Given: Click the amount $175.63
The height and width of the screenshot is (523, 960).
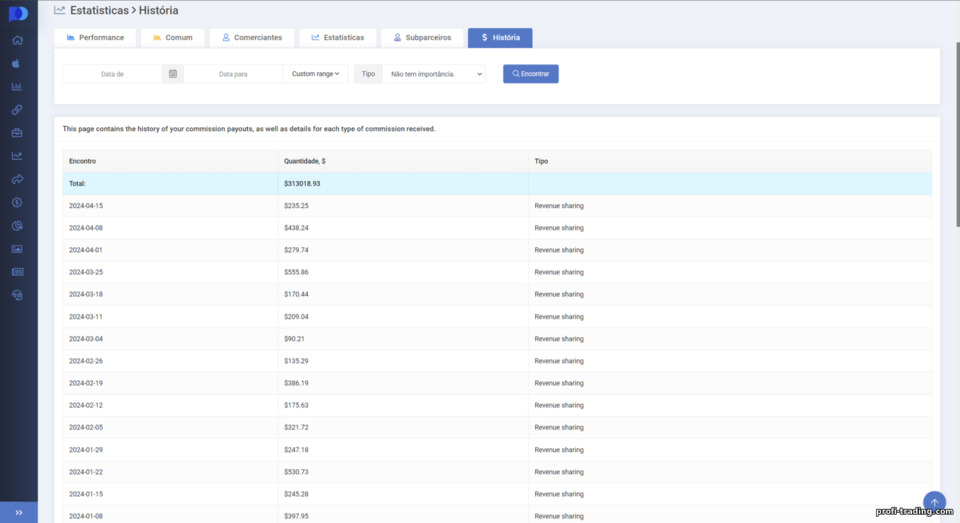Looking at the screenshot, I should 296,405.
